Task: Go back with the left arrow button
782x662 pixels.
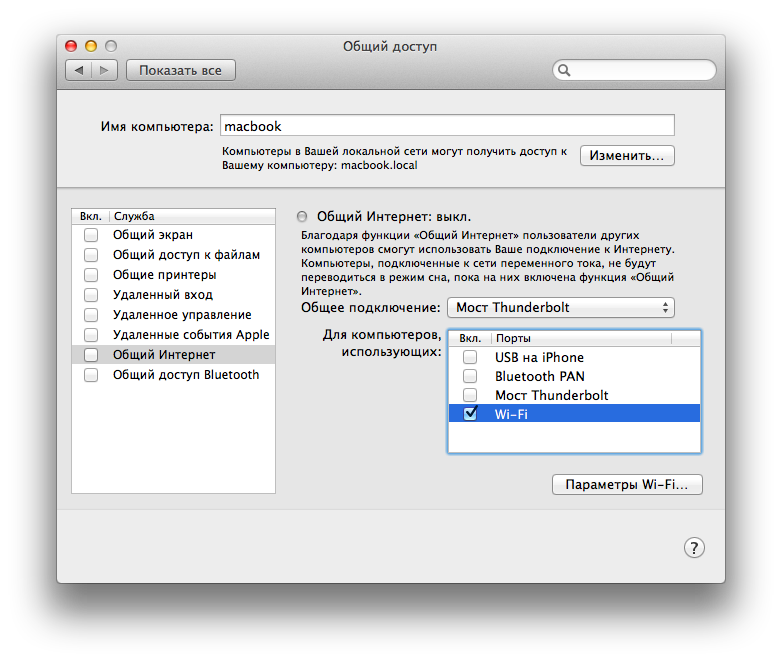Action: pyautogui.click(x=79, y=70)
